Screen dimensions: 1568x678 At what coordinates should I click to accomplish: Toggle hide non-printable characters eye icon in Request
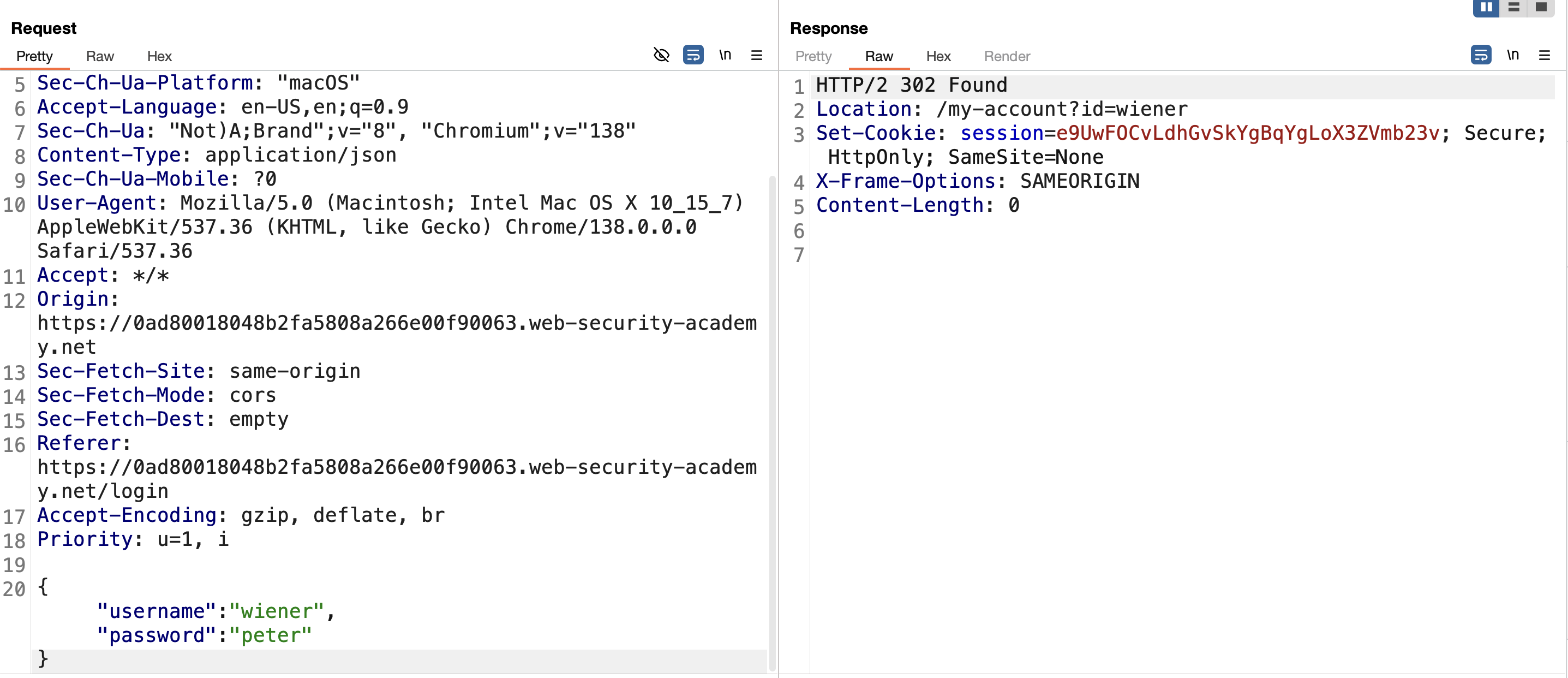coord(662,55)
